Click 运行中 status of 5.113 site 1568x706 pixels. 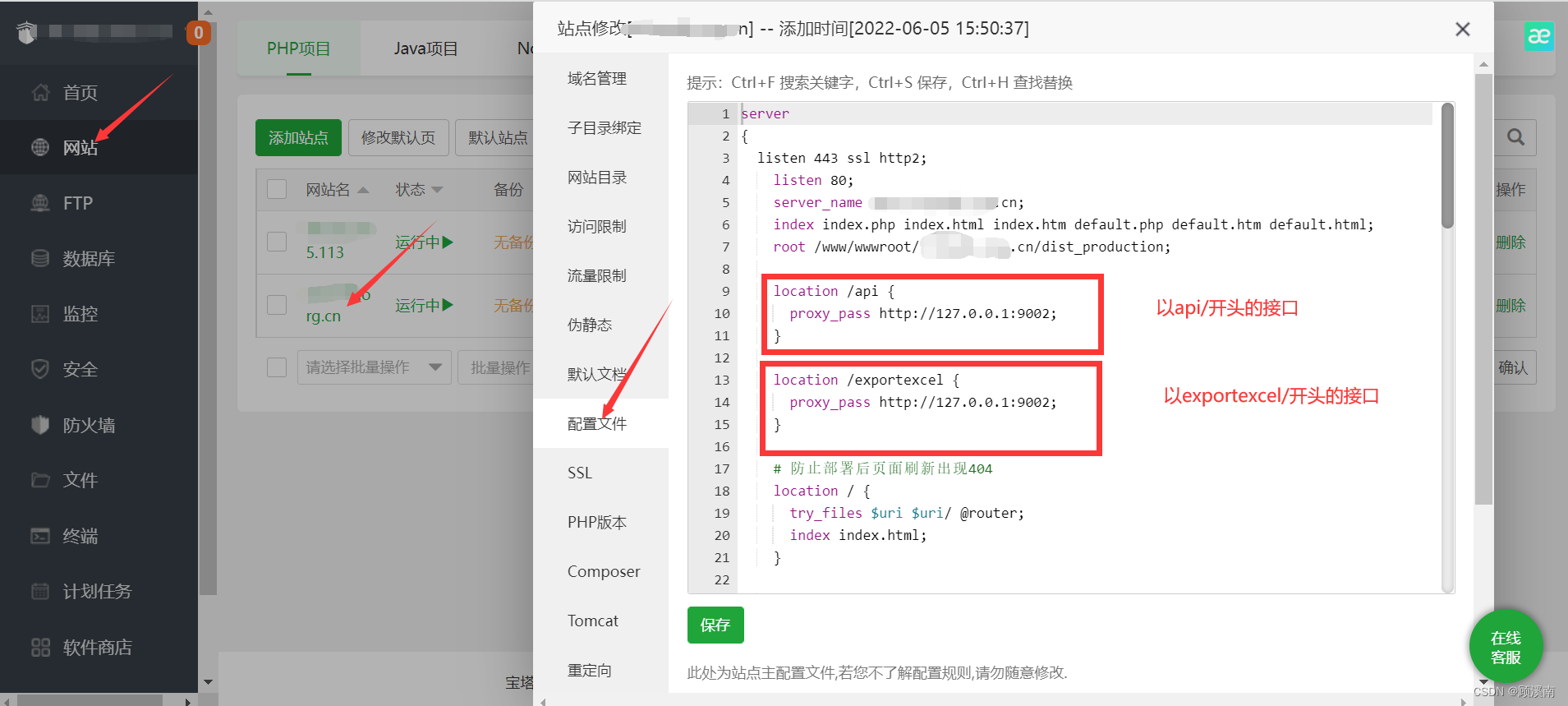(424, 242)
